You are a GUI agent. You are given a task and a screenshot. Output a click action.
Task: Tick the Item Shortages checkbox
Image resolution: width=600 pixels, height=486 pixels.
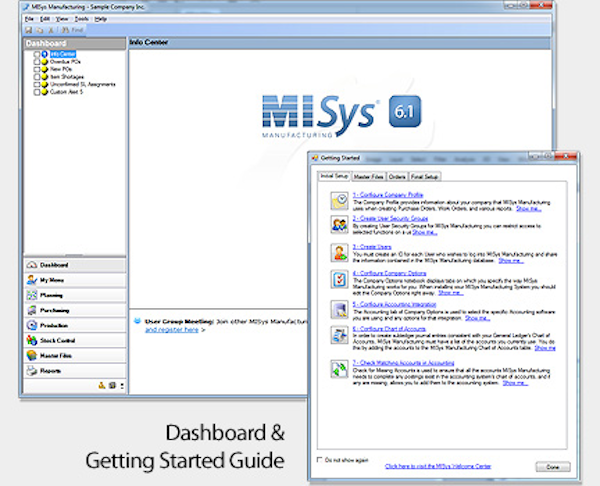pyautogui.click(x=37, y=77)
